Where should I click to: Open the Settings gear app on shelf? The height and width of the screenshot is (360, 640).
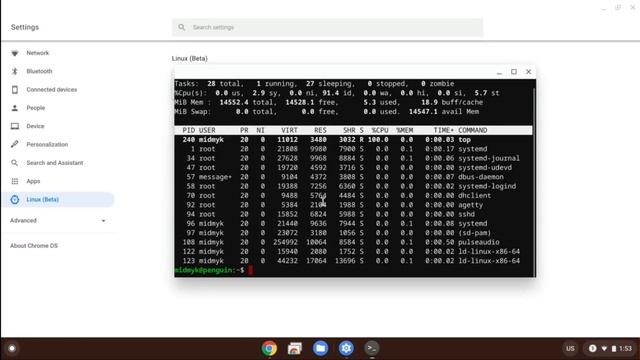pos(346,348)
